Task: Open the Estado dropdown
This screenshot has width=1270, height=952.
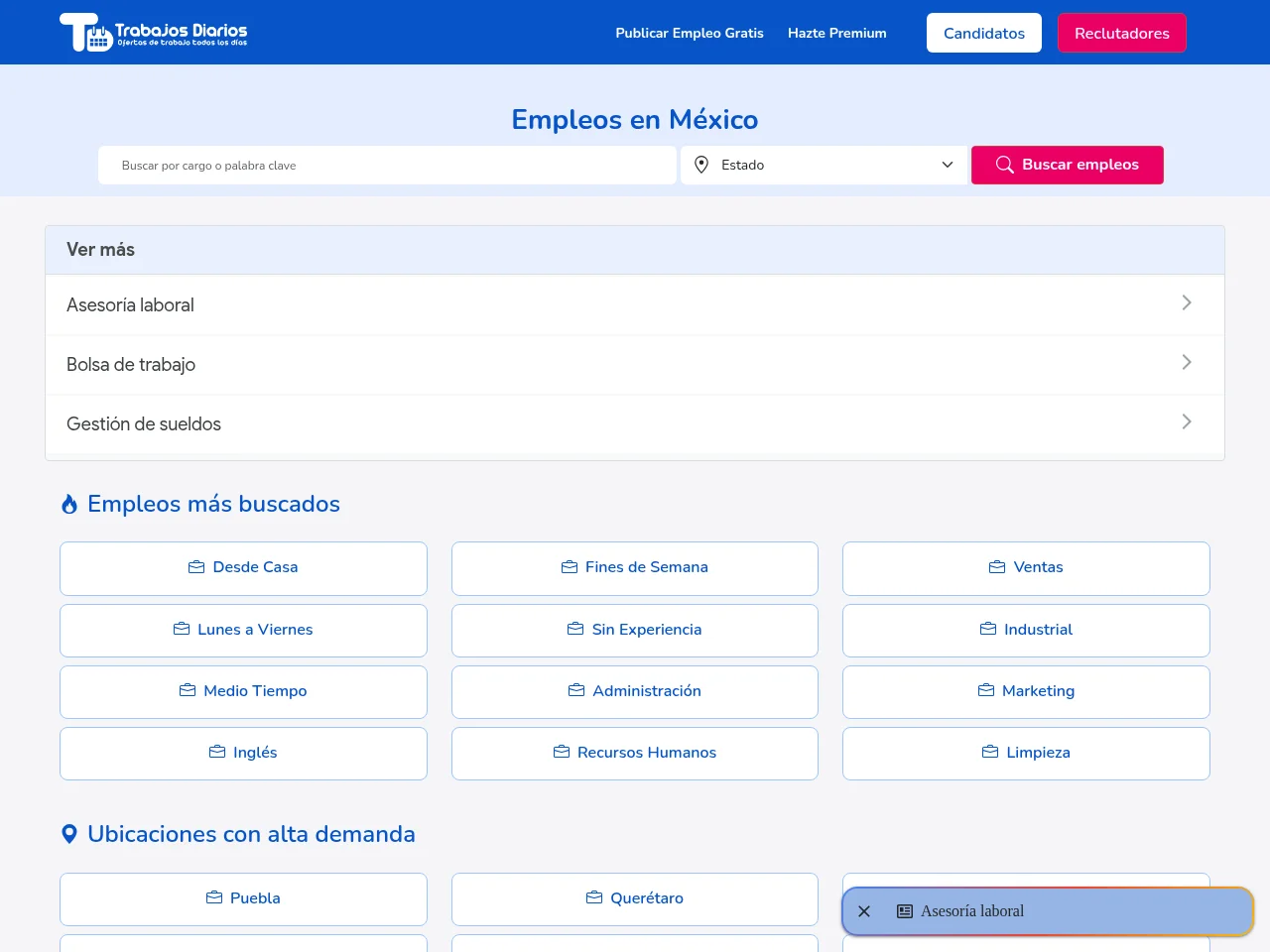Action: [x=824, y=165]
